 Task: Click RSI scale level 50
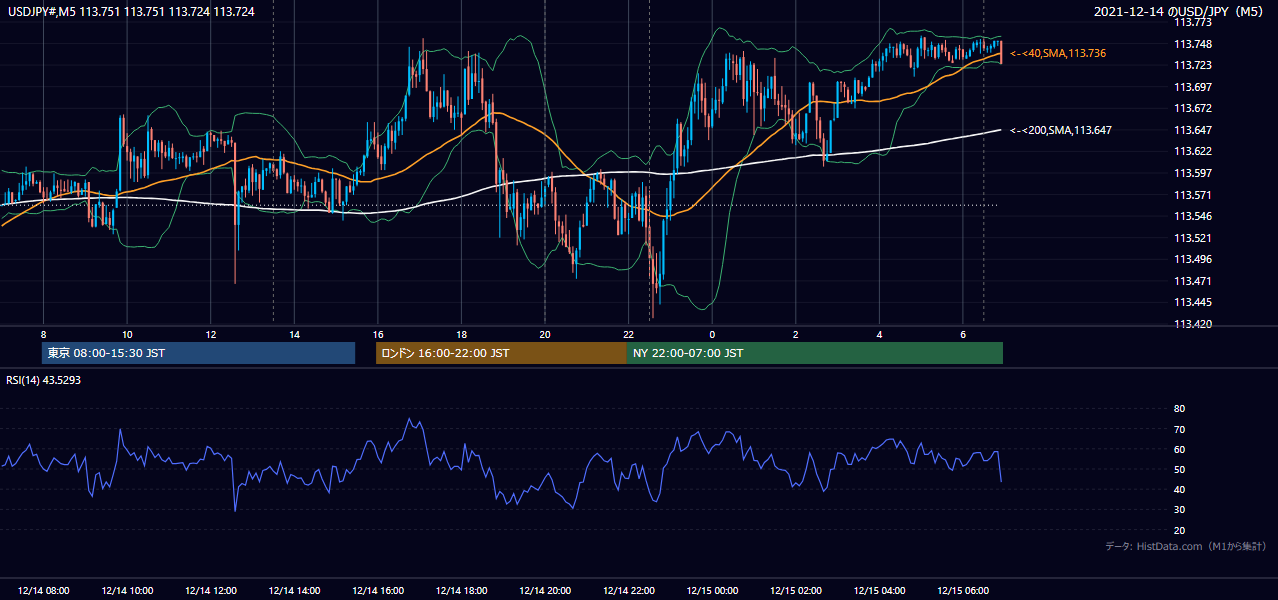click(x=1179, y=470)
